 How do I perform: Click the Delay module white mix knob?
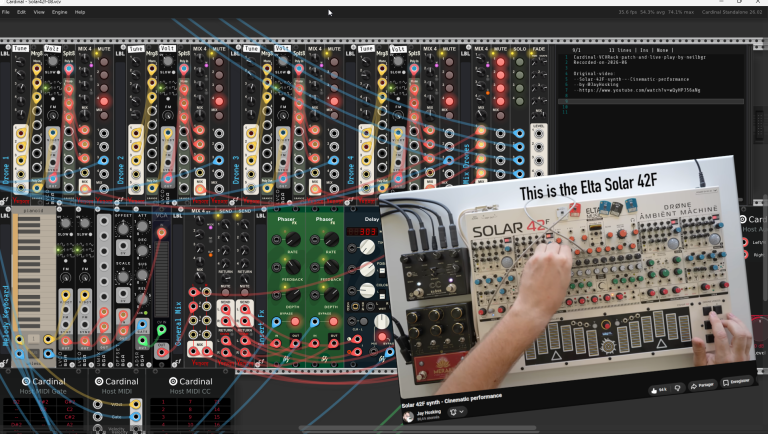tap(382, 321)
